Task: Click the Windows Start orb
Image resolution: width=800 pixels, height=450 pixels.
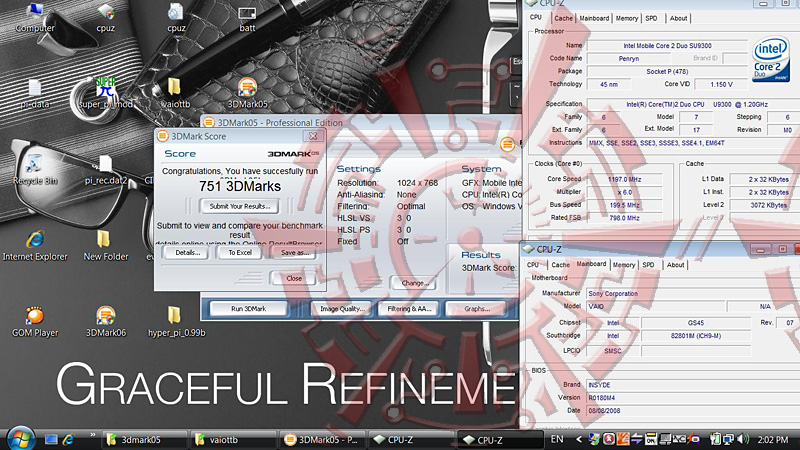Action: 21,439
